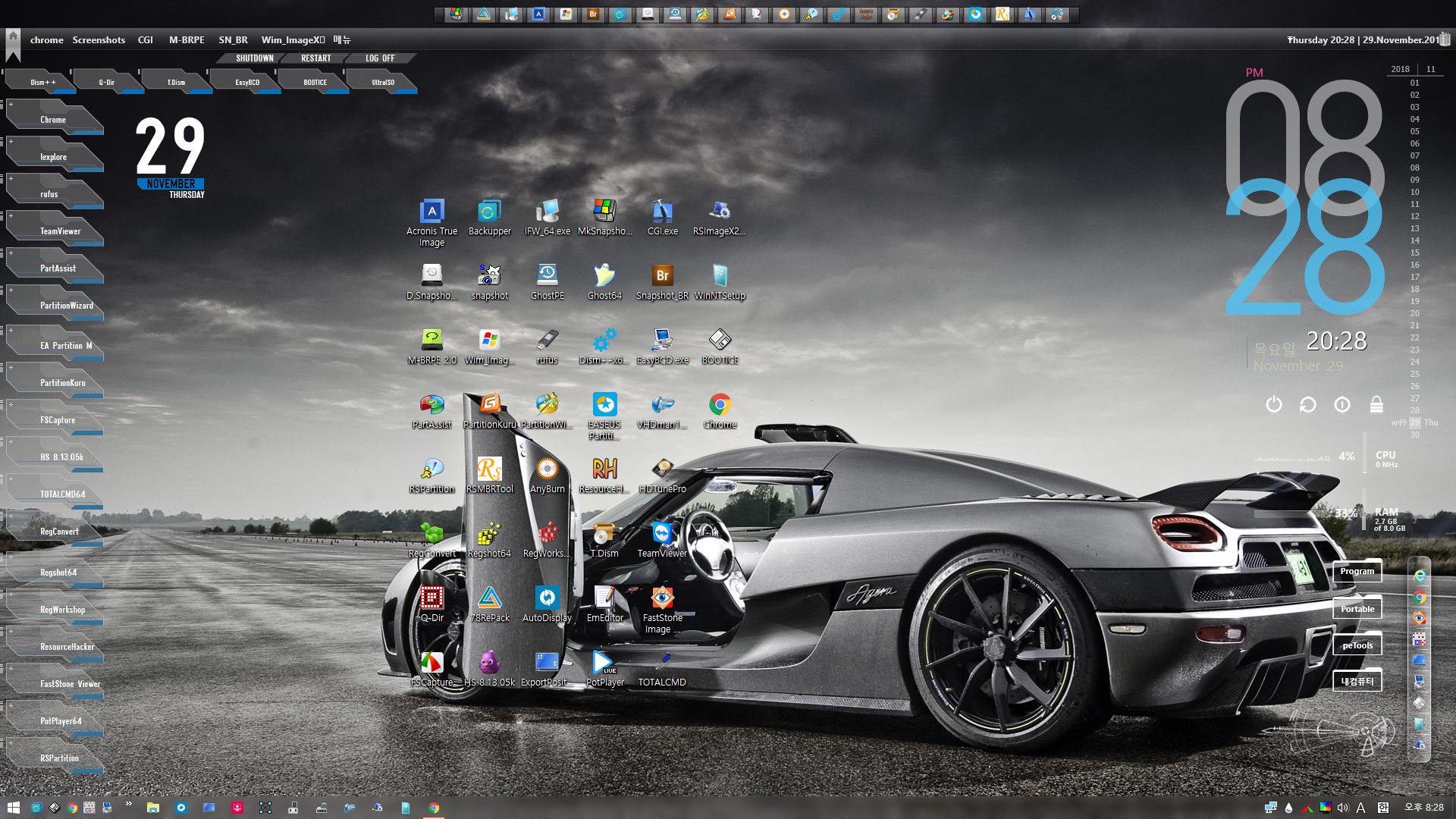The width and height of the screenshot is (1456, 819).
Task: Select the MkSnapshot desktop icon
Action: pyautogui.click(x=604, y=218)
